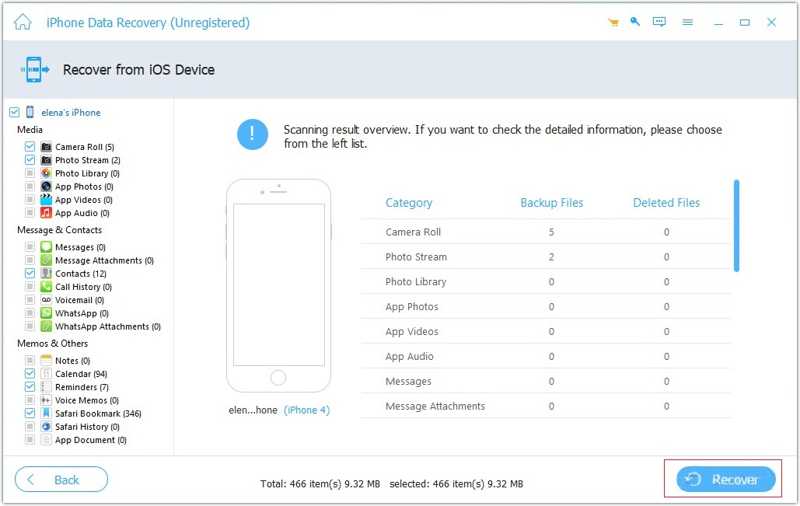Click the App Audio music icon
The height and width of the screenshot is (506, 800).
(46, 213)
